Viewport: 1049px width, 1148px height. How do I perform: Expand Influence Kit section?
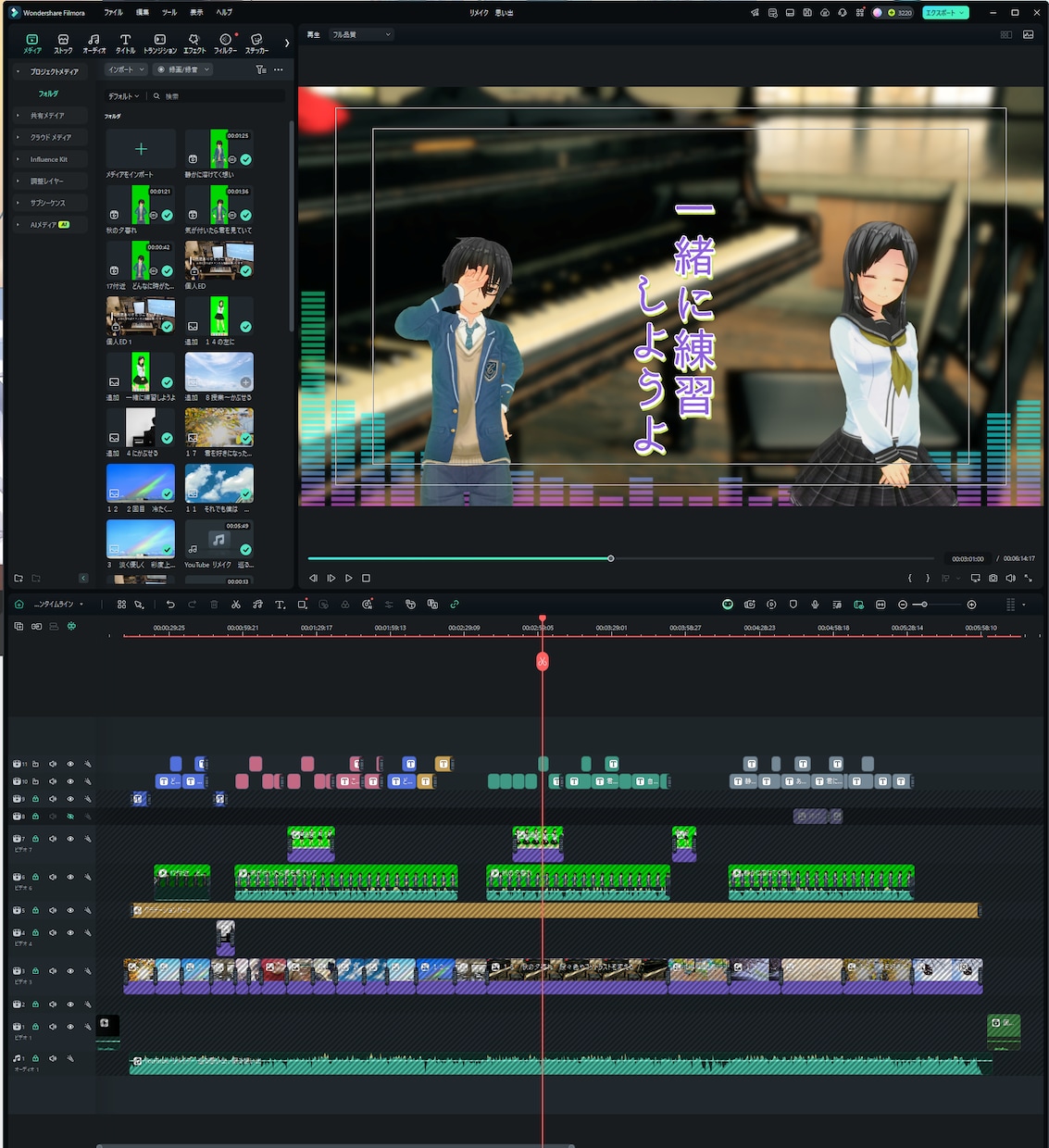point(18,159)
